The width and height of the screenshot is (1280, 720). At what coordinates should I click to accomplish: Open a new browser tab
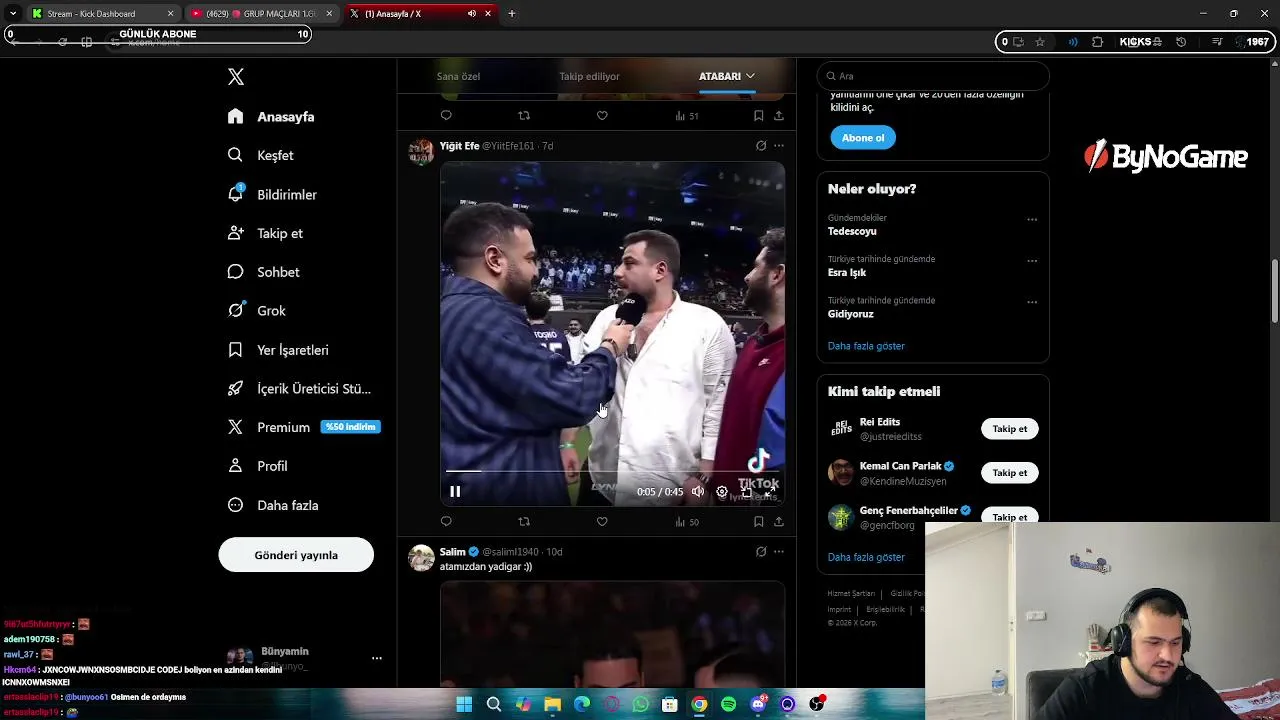(512, 14)
